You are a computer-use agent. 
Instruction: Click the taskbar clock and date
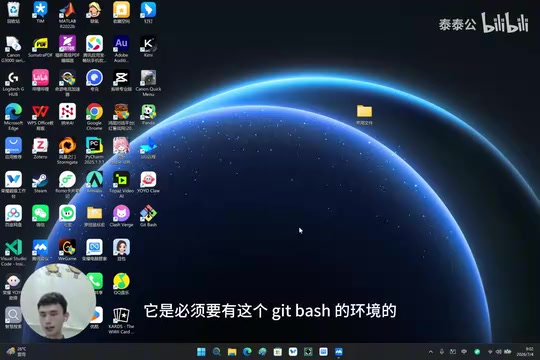click(525, 352)
